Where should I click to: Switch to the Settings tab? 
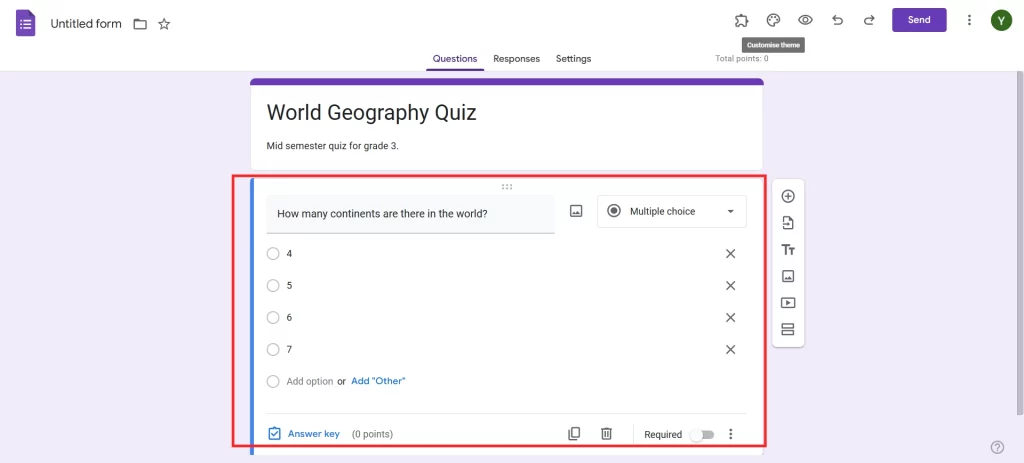573,59
